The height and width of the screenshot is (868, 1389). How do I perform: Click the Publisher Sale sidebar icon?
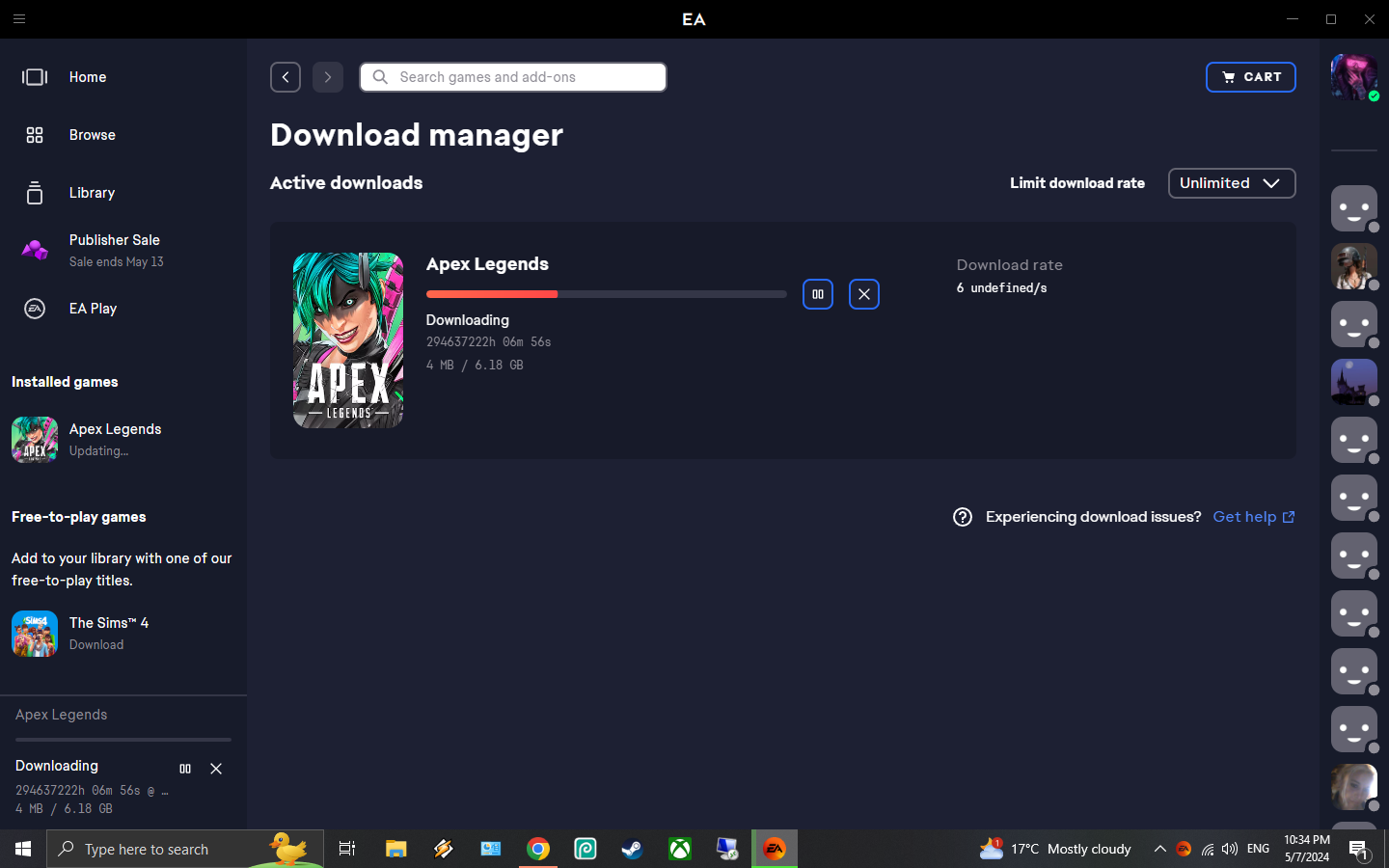tap(35, 250)
